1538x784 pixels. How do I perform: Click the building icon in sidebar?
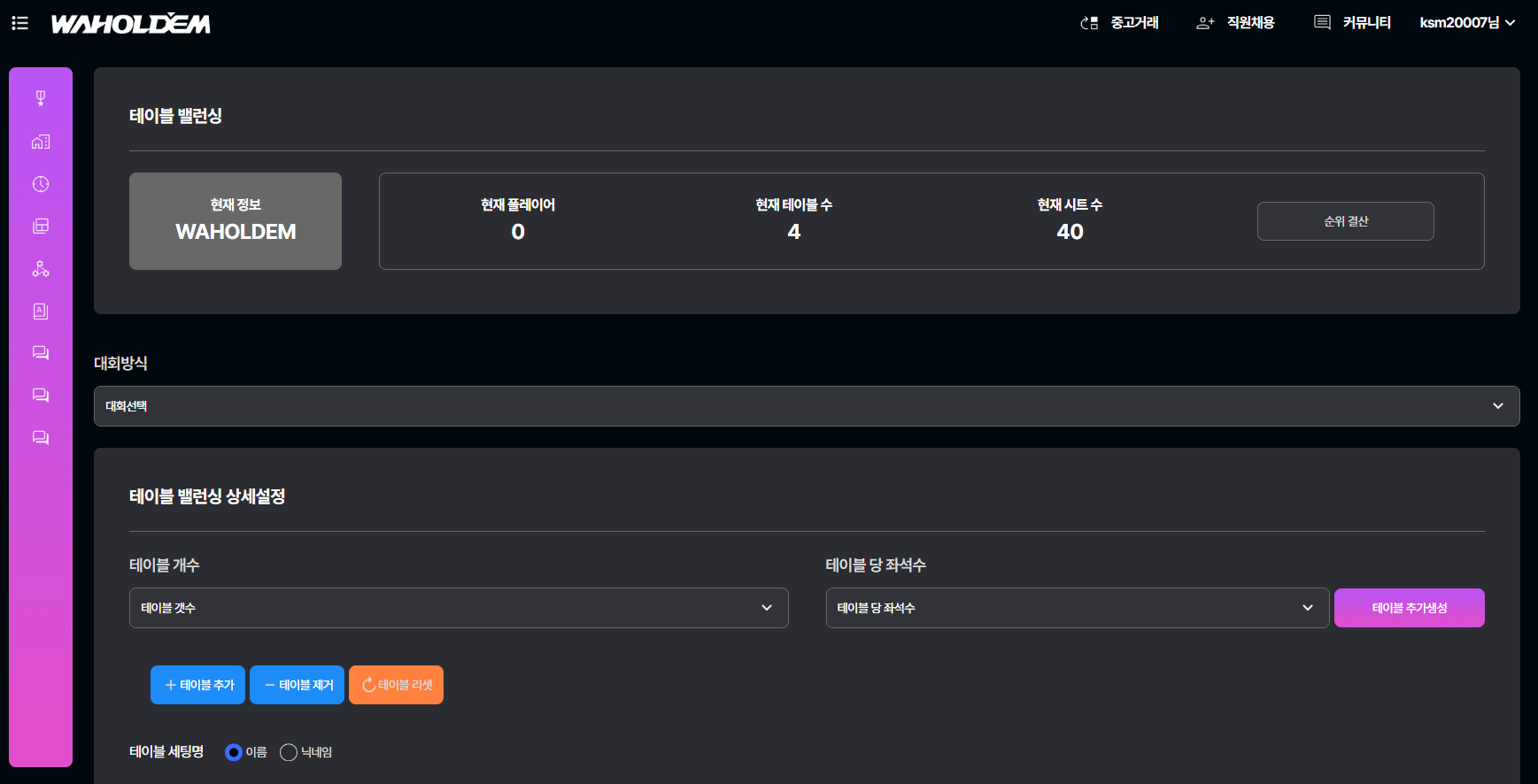coord(41,142)
